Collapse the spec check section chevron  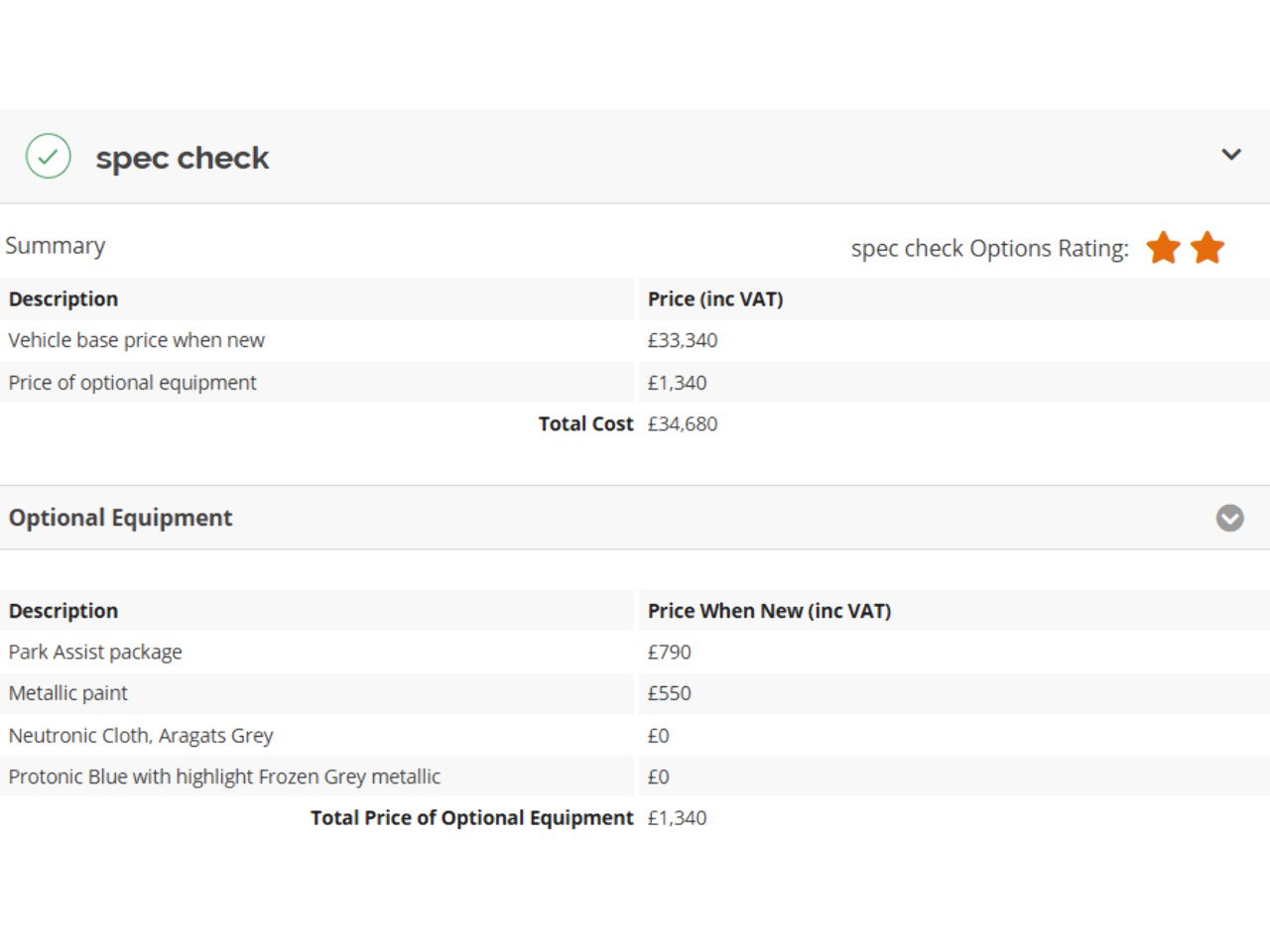point(1230,155)
